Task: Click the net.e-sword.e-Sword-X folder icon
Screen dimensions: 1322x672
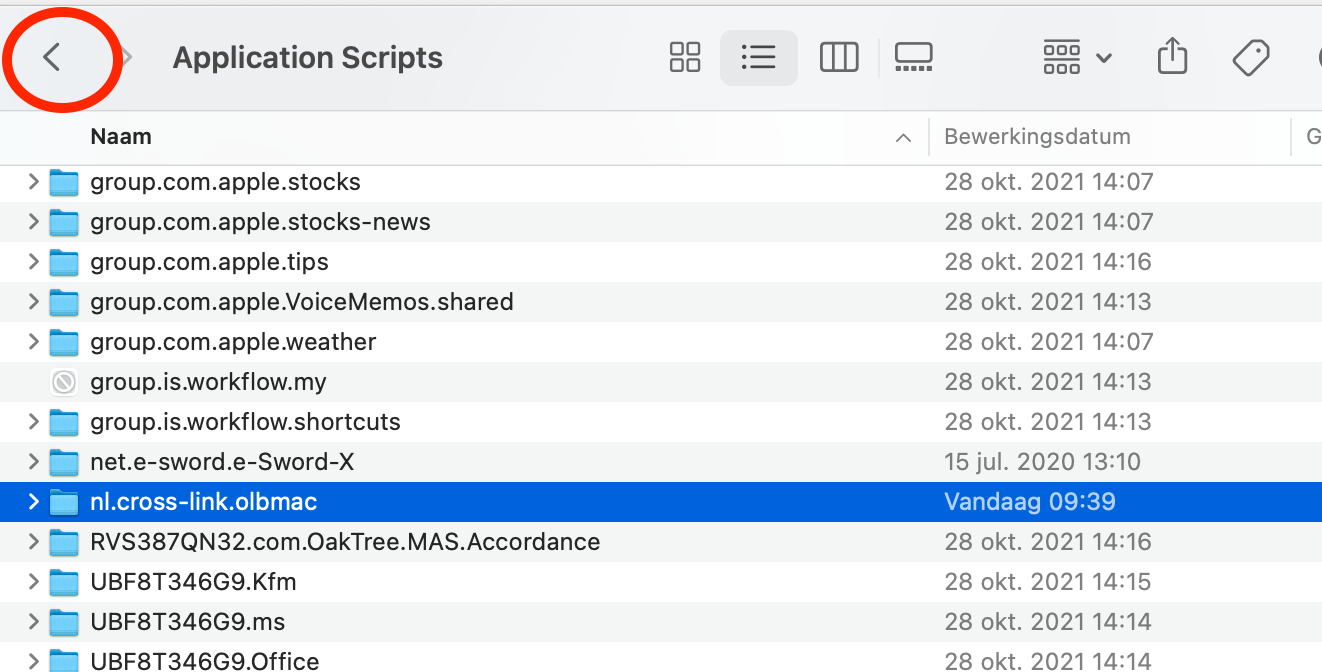Action: point(64,462)
